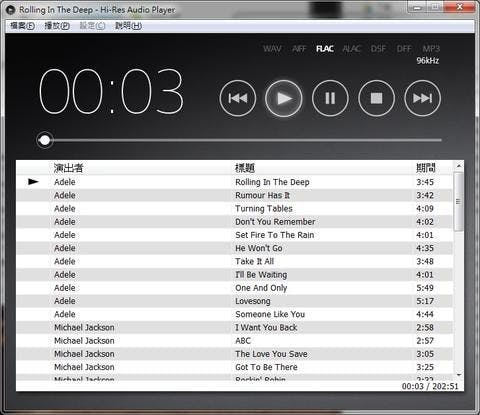
Task: Select the track I Want You Back
Action: [x=235, y=328]
